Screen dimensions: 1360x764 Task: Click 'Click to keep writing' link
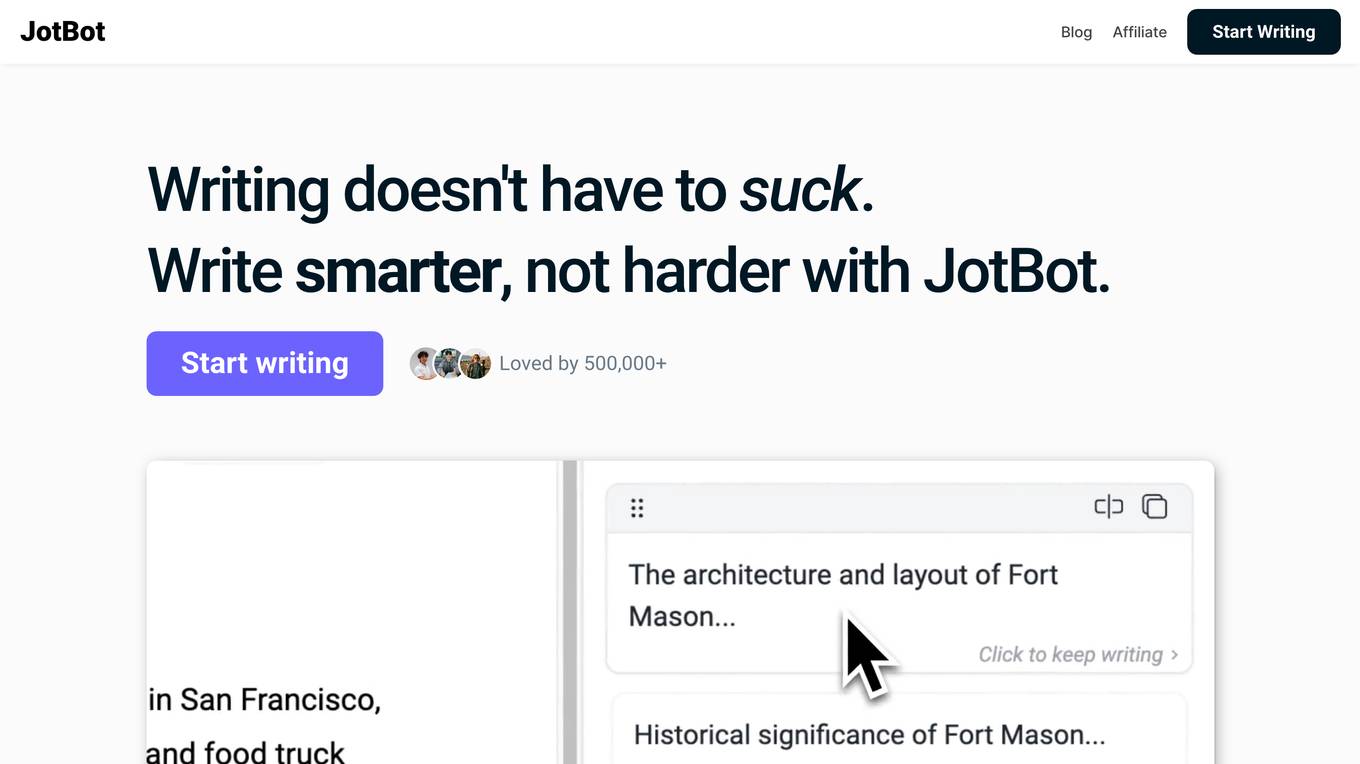[1070, 654]
